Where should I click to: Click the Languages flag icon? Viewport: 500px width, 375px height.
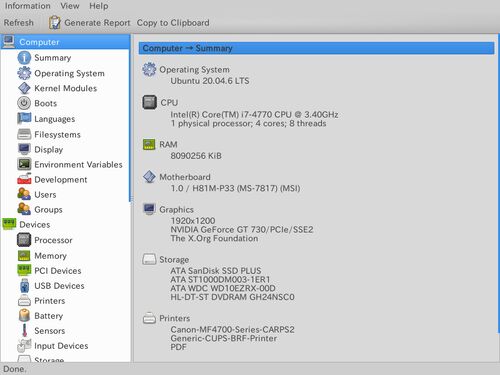24,118
